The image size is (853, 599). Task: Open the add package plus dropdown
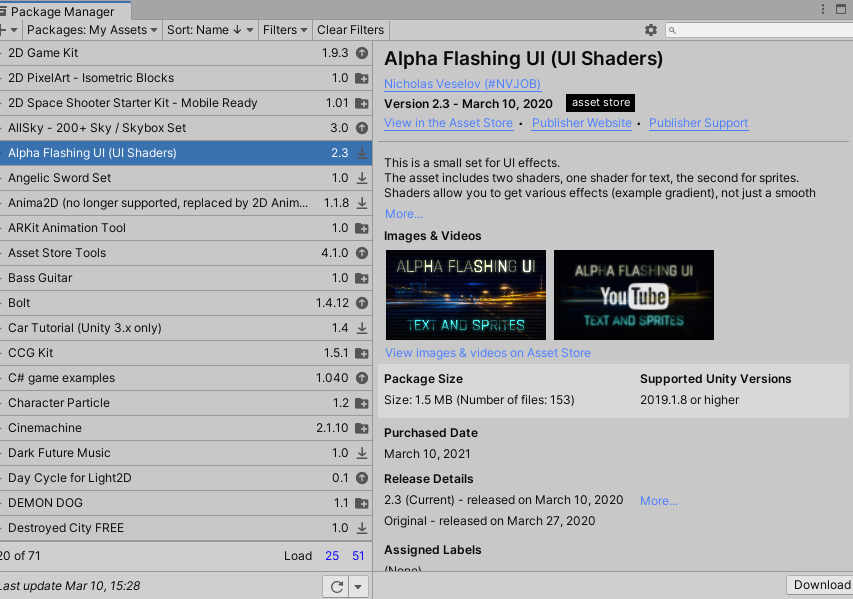(x=9, y=30)
